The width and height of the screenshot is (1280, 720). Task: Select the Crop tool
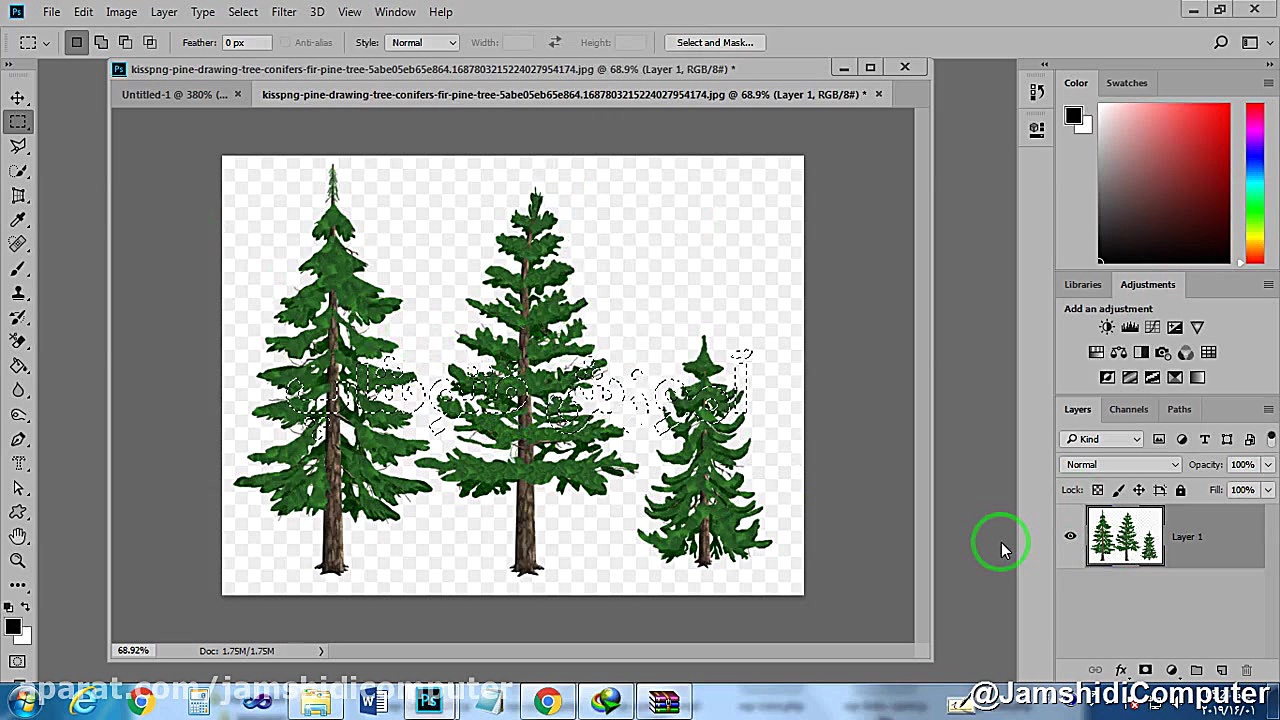click(x=18, y=196)
